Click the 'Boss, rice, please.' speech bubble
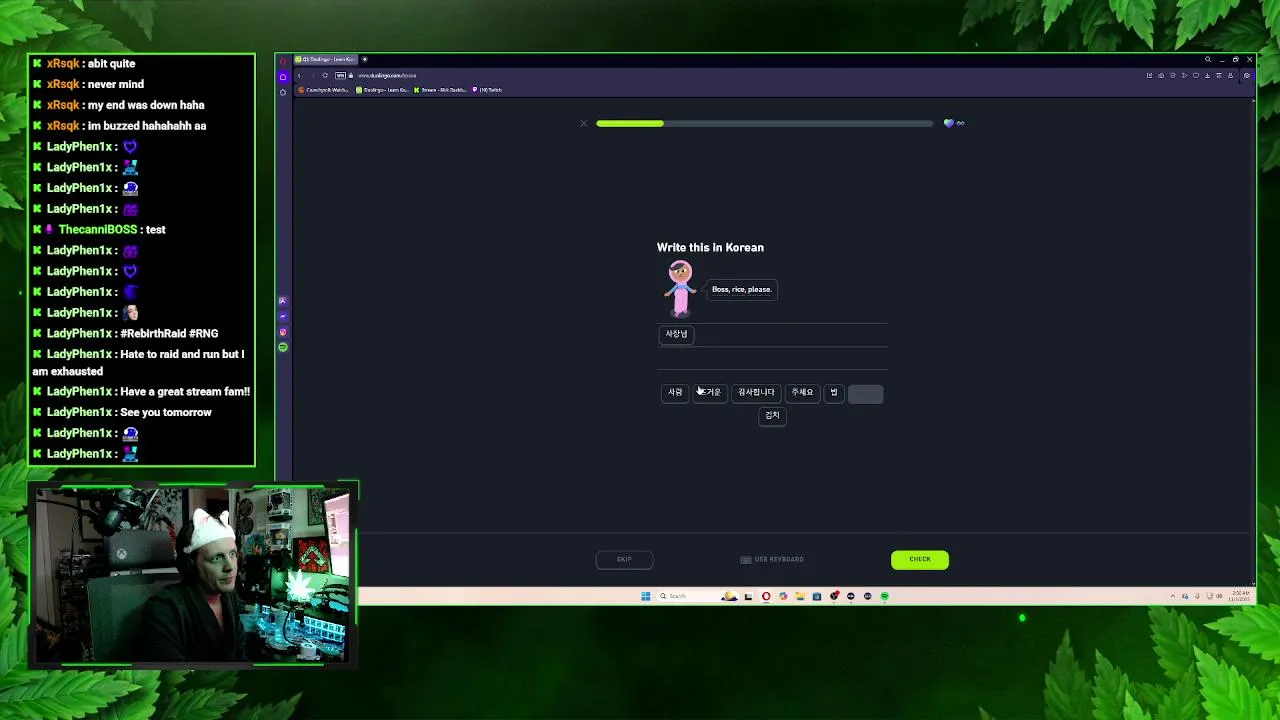The image size is (1280, 720). pyautogui.click(x=741, y=289)
